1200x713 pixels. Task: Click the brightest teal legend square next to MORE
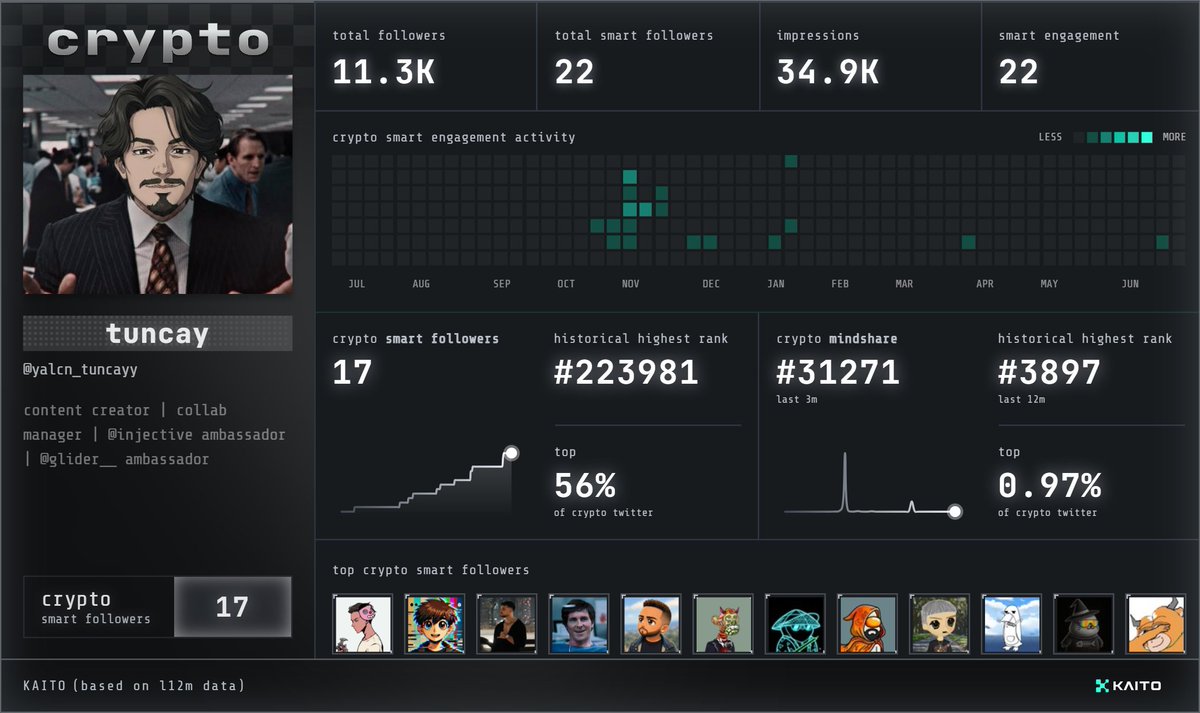[x=1147, y=137]
